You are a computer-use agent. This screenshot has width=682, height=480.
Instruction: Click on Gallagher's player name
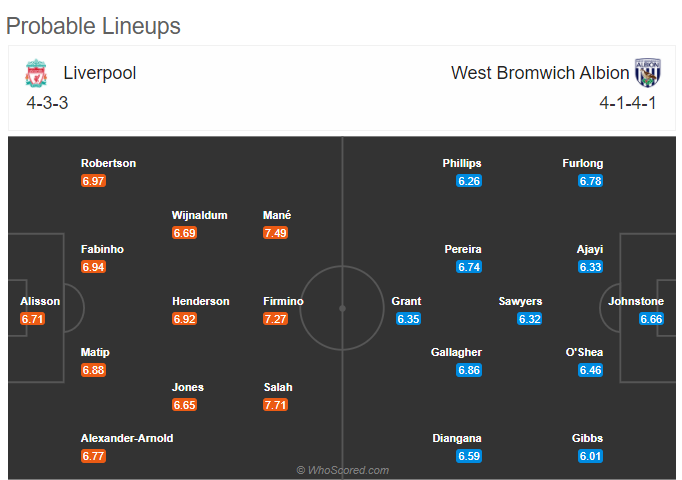coord(456,352)
